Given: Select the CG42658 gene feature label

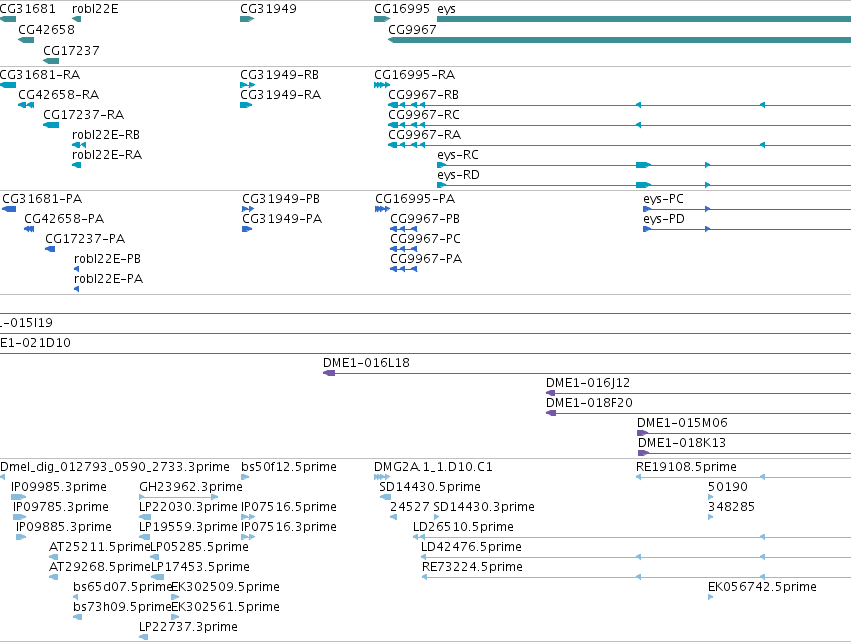Looking at the screenshot, I should (x=46, y=29).
